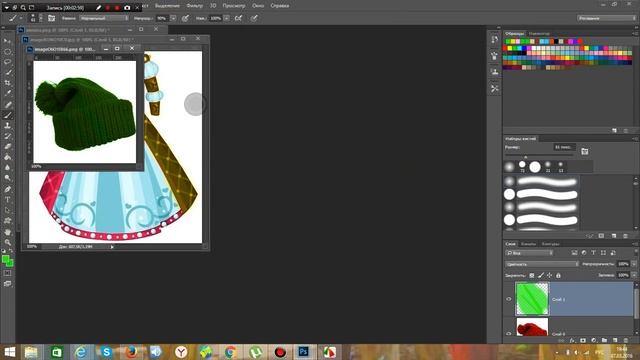
Task: Adjust the brush size slider
Action: (526, 157)
